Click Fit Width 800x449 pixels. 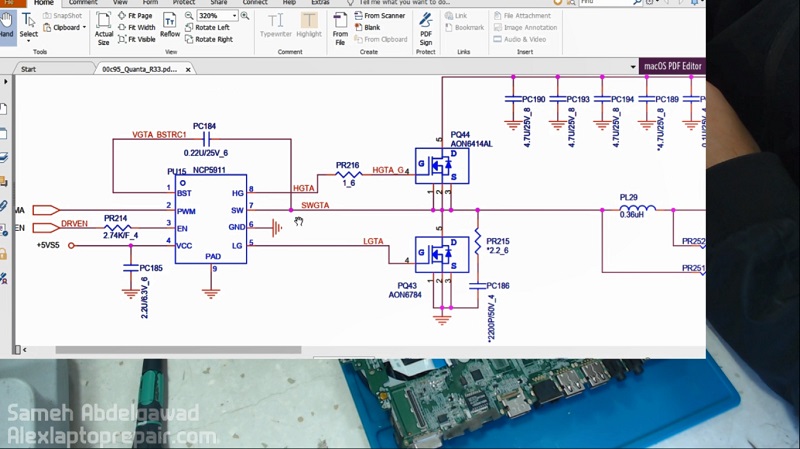pos(137,28)
